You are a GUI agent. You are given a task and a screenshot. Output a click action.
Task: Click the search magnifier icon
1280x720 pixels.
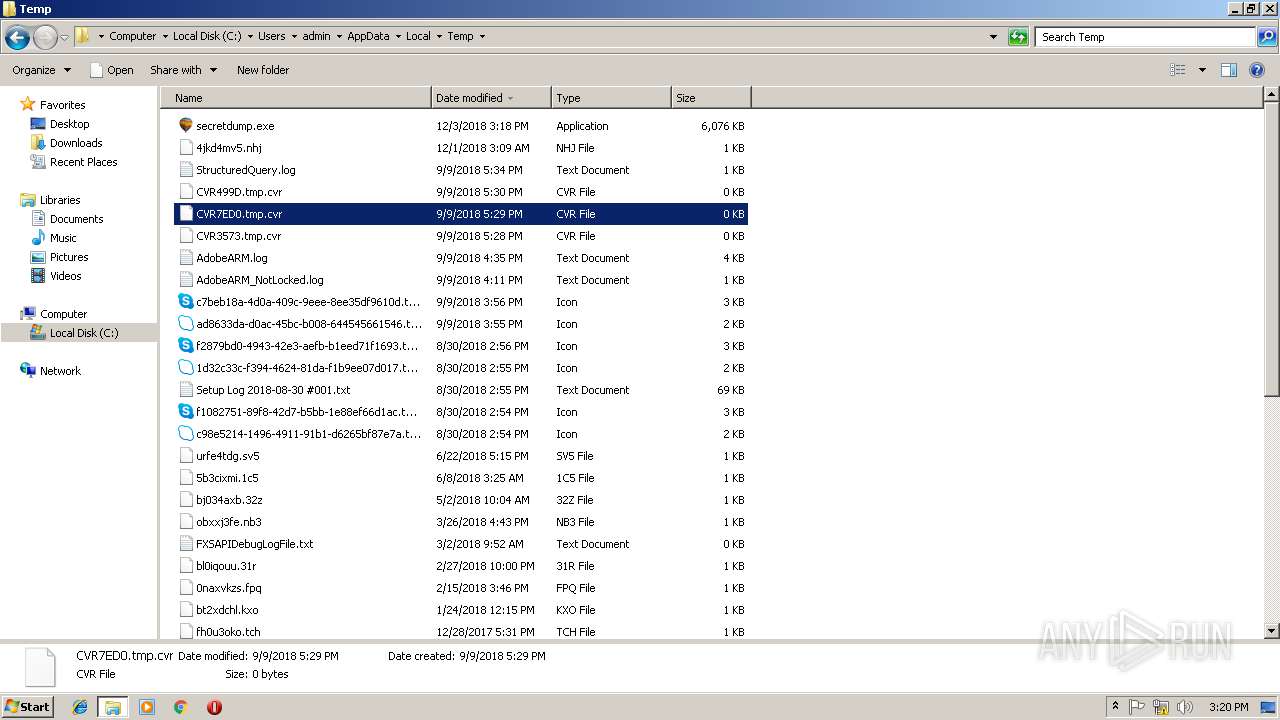(x=1267, y=37)
